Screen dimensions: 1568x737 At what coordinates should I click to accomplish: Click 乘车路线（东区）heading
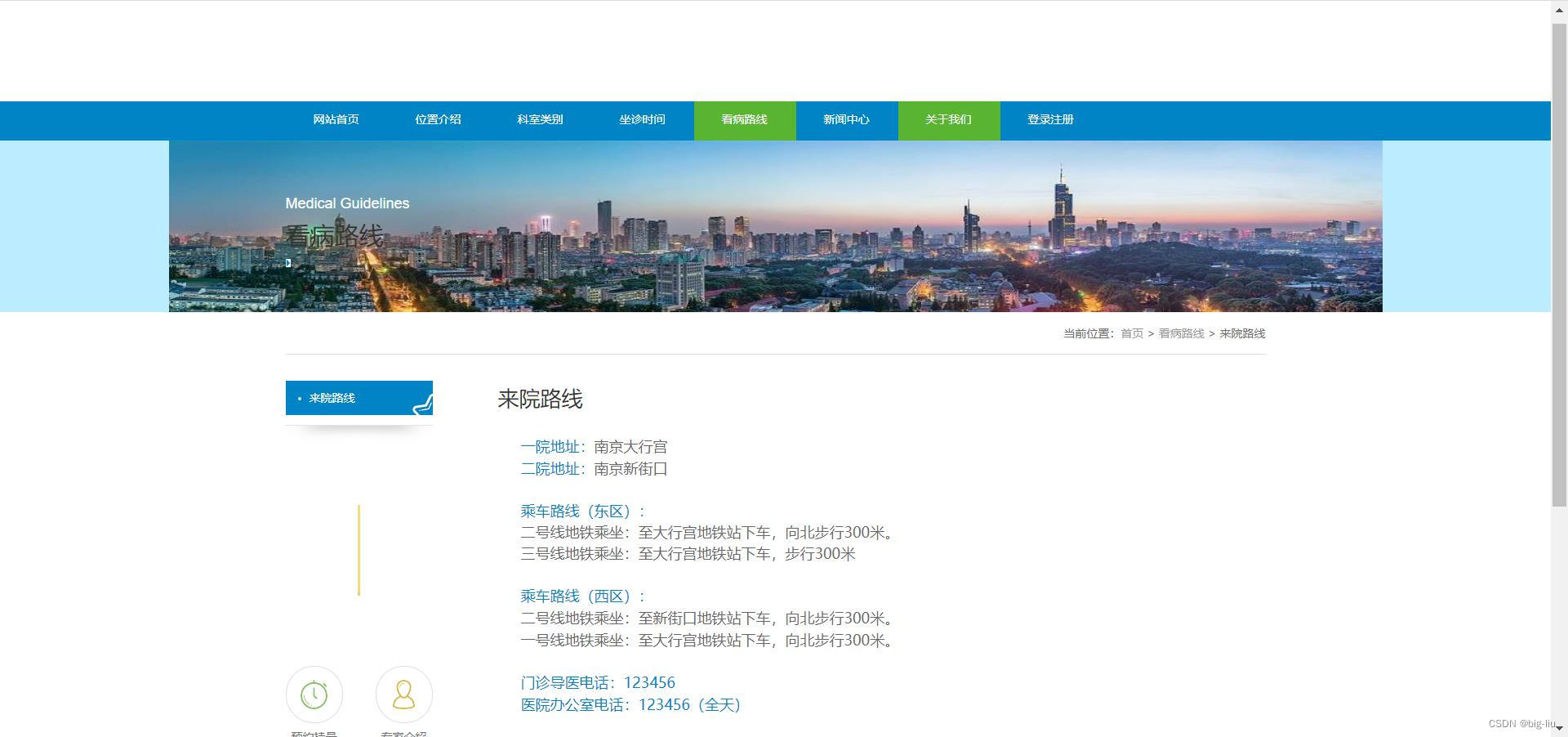click(582, 511)
